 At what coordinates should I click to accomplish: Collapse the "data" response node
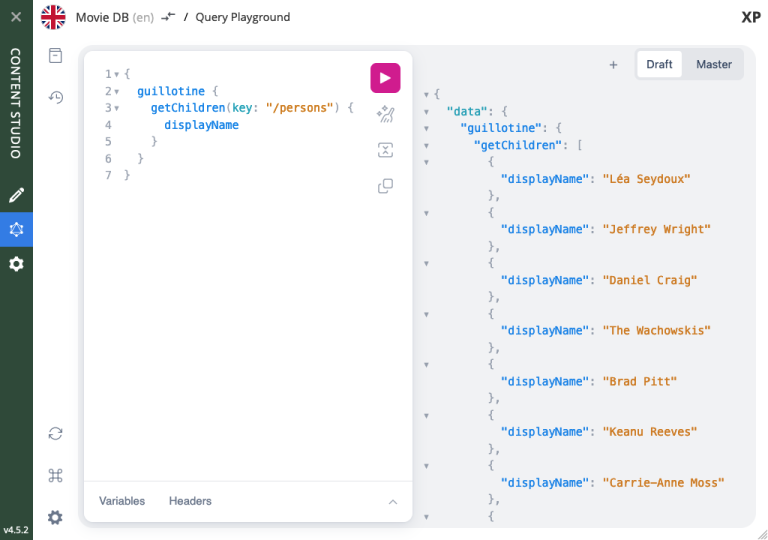426,112
